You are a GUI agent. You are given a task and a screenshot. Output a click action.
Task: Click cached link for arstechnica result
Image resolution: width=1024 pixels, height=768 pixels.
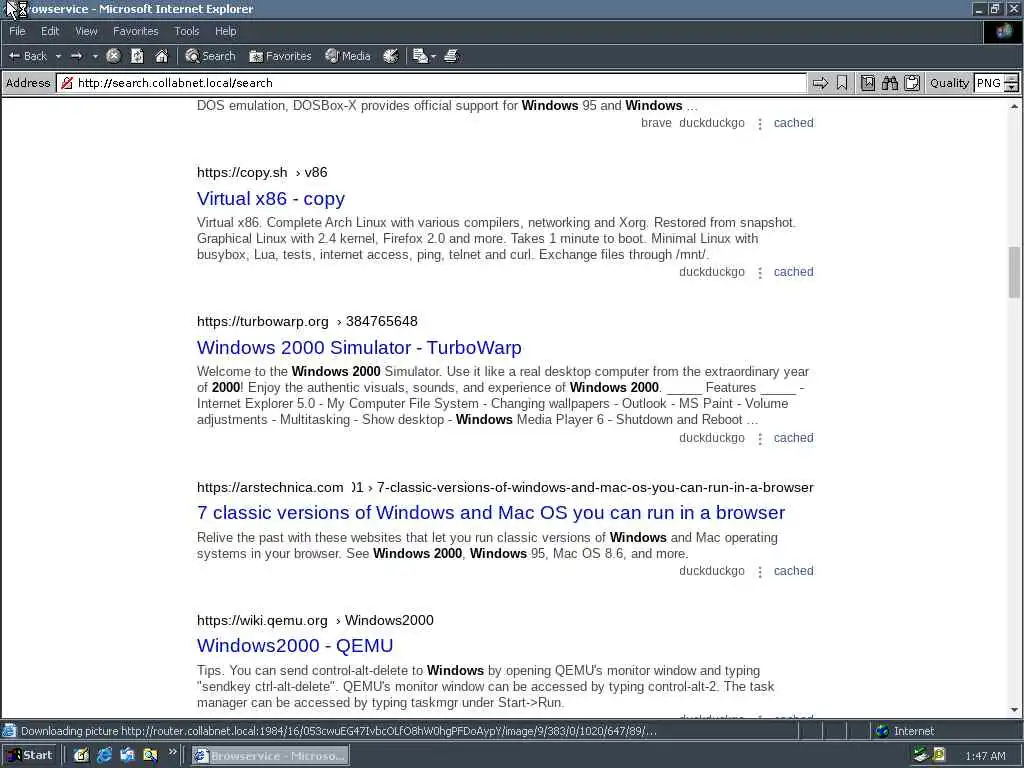point(793,571)
